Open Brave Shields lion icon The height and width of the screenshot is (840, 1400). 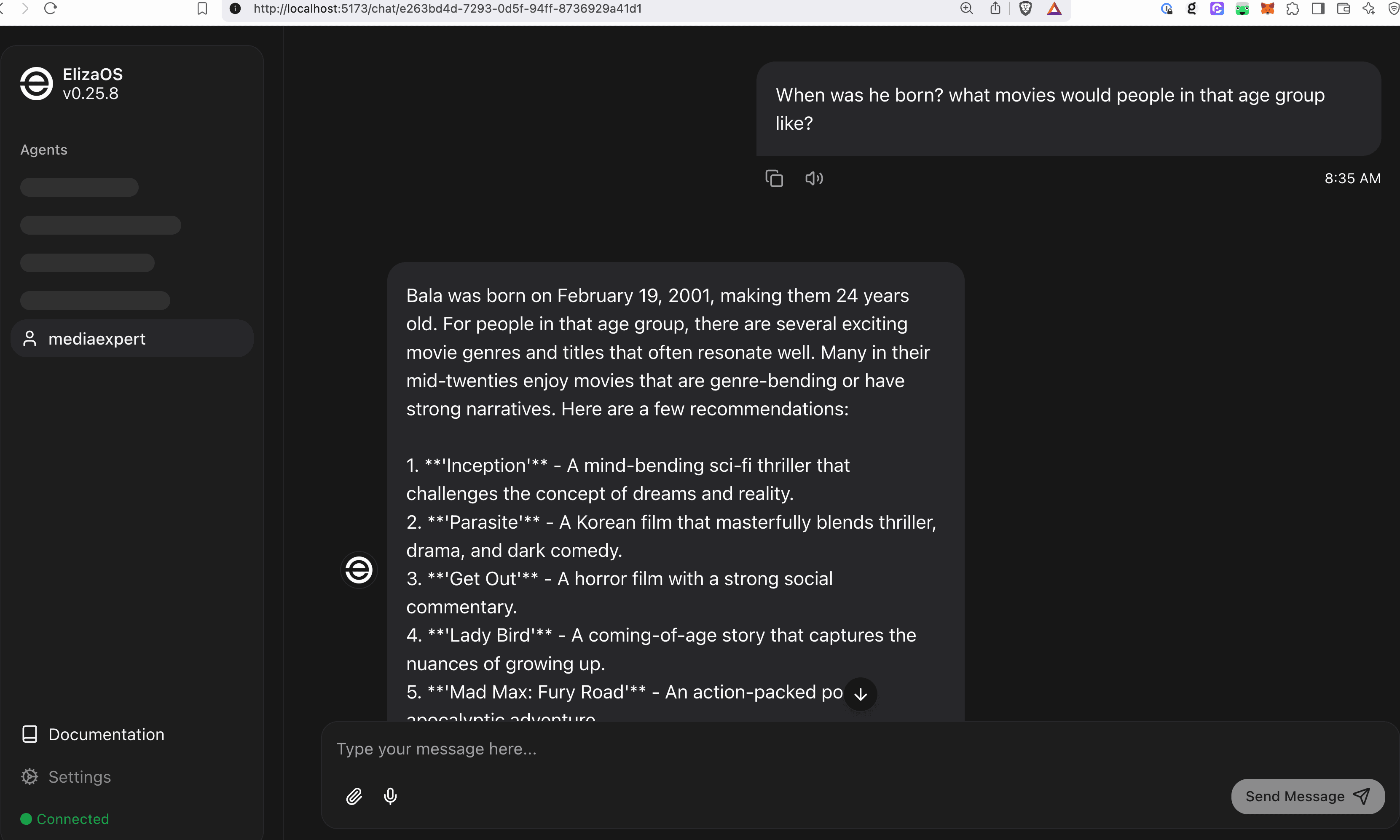(x=1025, y=8)
